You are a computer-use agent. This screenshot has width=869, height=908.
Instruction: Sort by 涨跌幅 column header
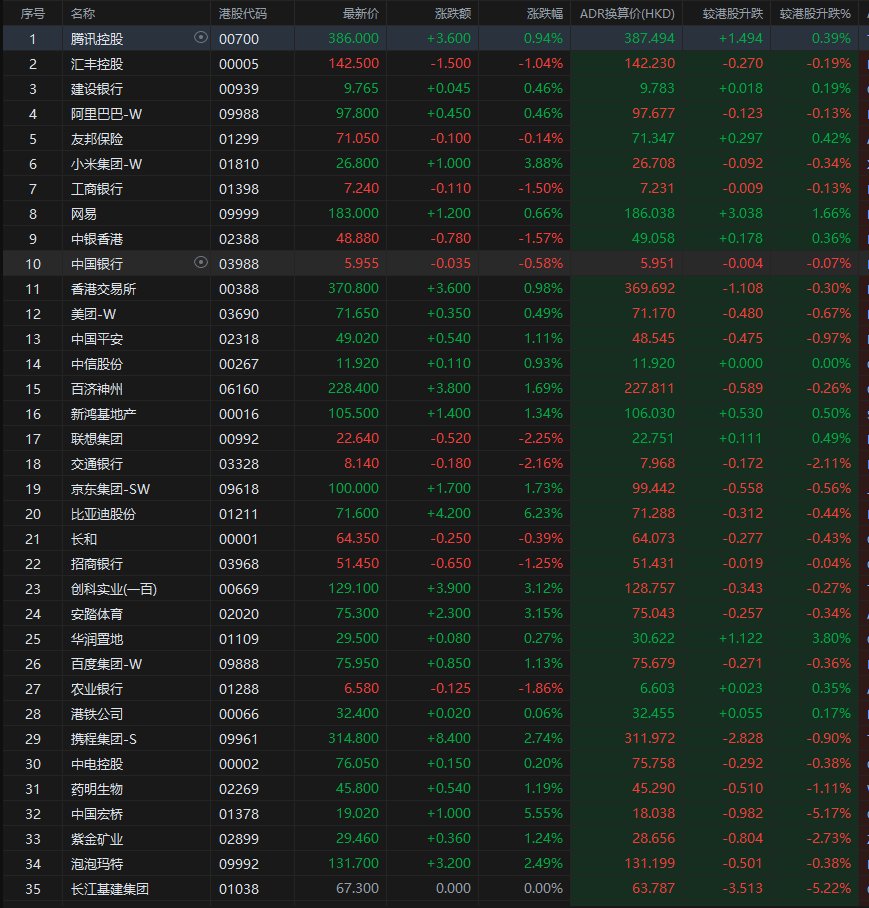coord(544,13)
